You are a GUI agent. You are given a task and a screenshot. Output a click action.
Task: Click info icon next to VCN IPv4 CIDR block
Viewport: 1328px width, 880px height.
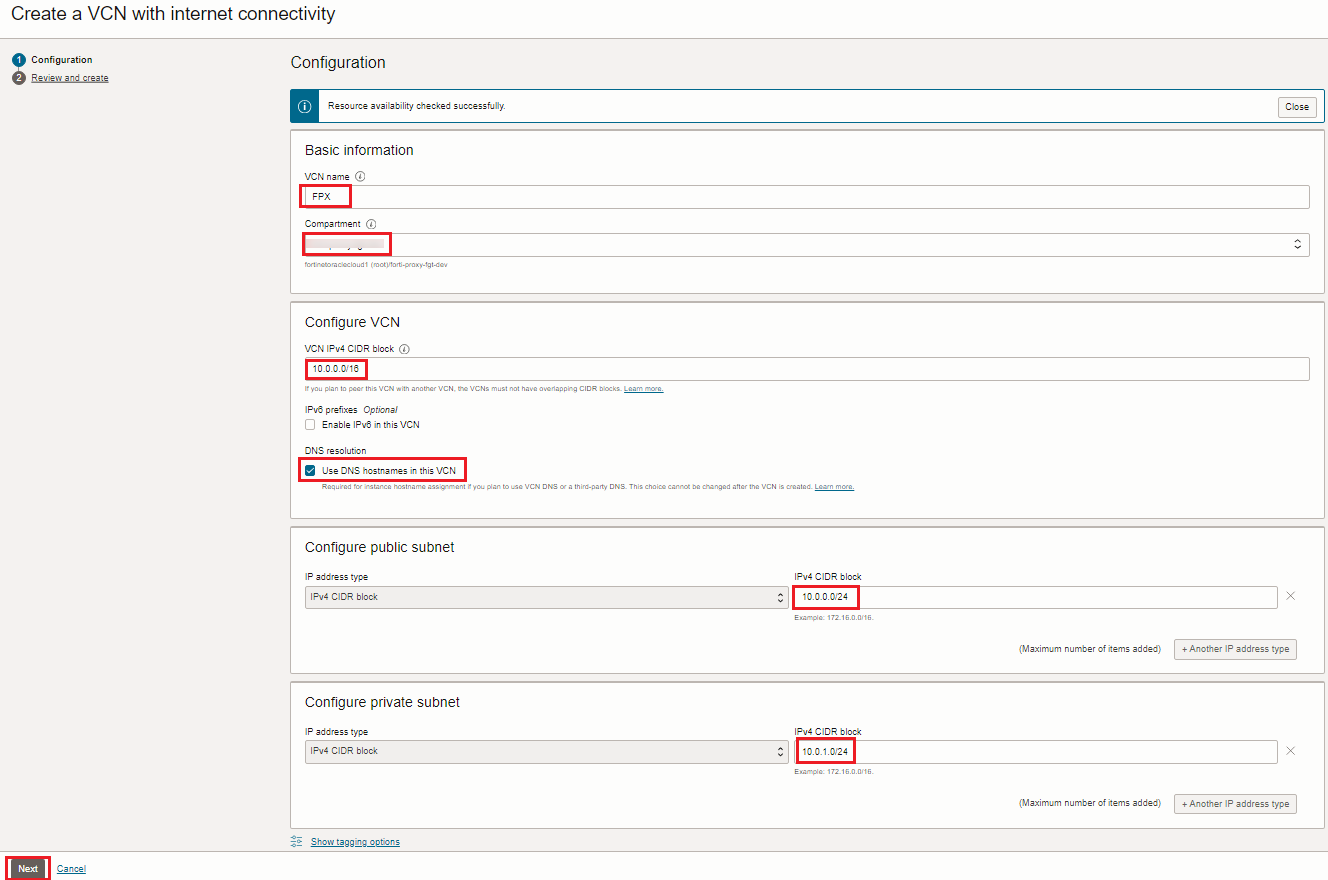tap(405, 349)
